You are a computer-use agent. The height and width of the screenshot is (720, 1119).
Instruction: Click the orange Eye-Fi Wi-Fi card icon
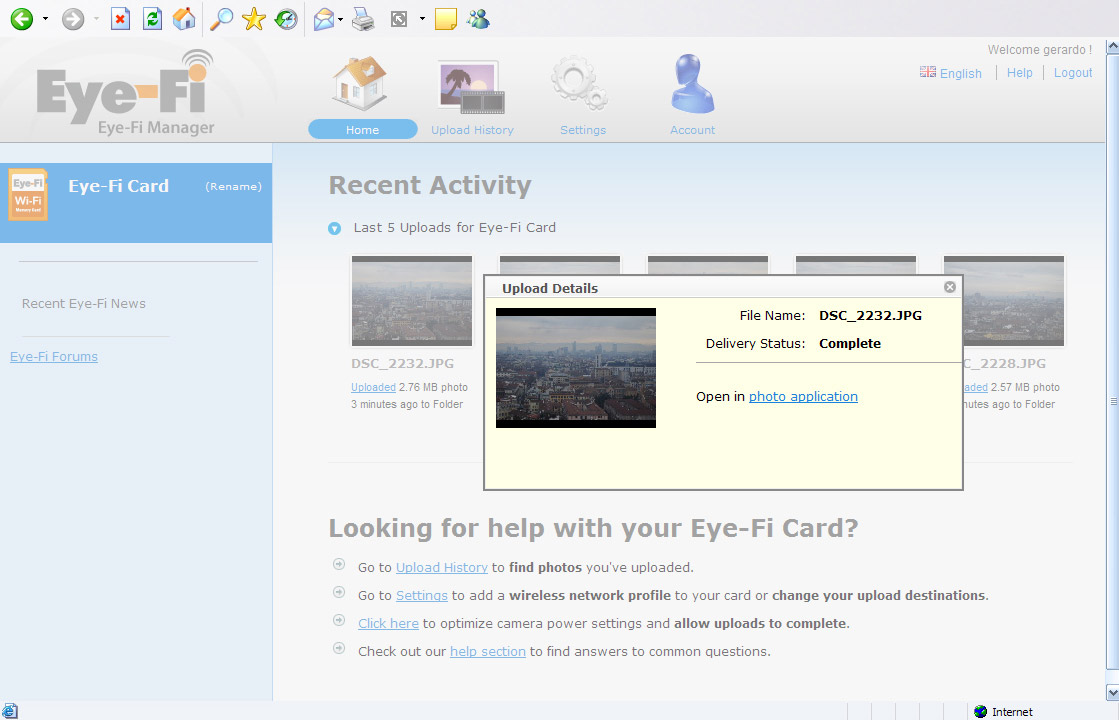(29, 194)
